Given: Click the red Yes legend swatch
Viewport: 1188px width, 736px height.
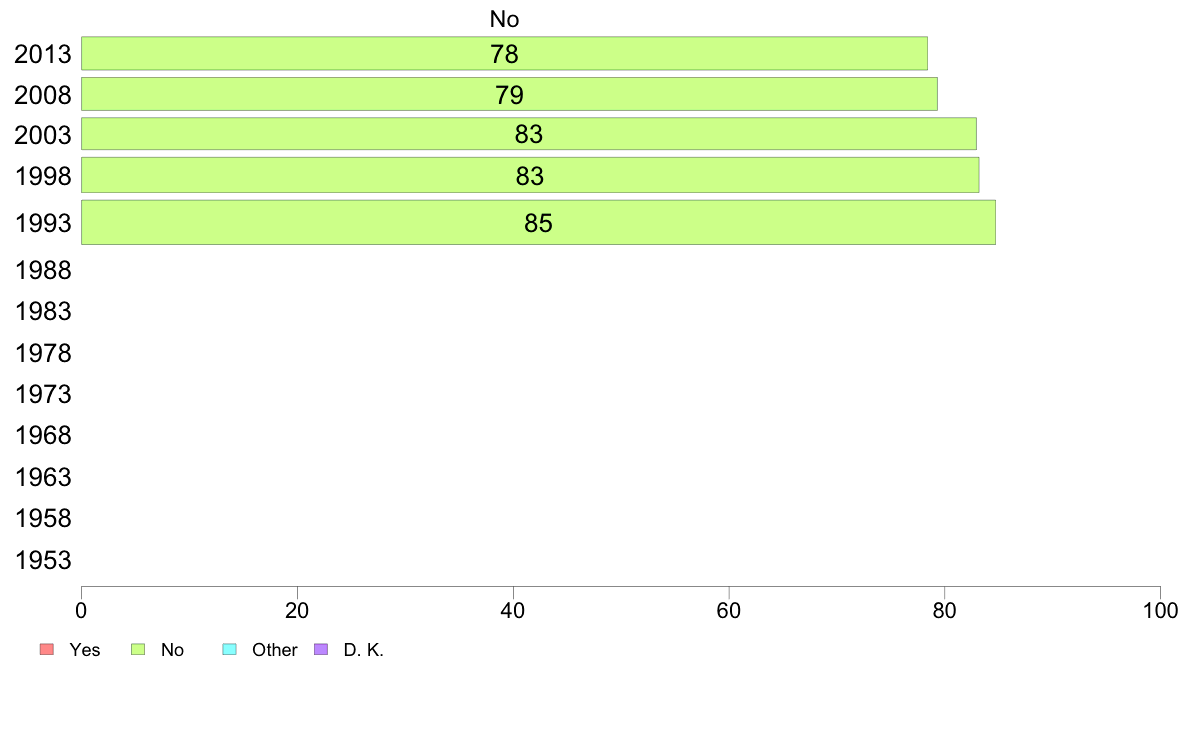Looking at the screenshot, I should pos(47,650).
